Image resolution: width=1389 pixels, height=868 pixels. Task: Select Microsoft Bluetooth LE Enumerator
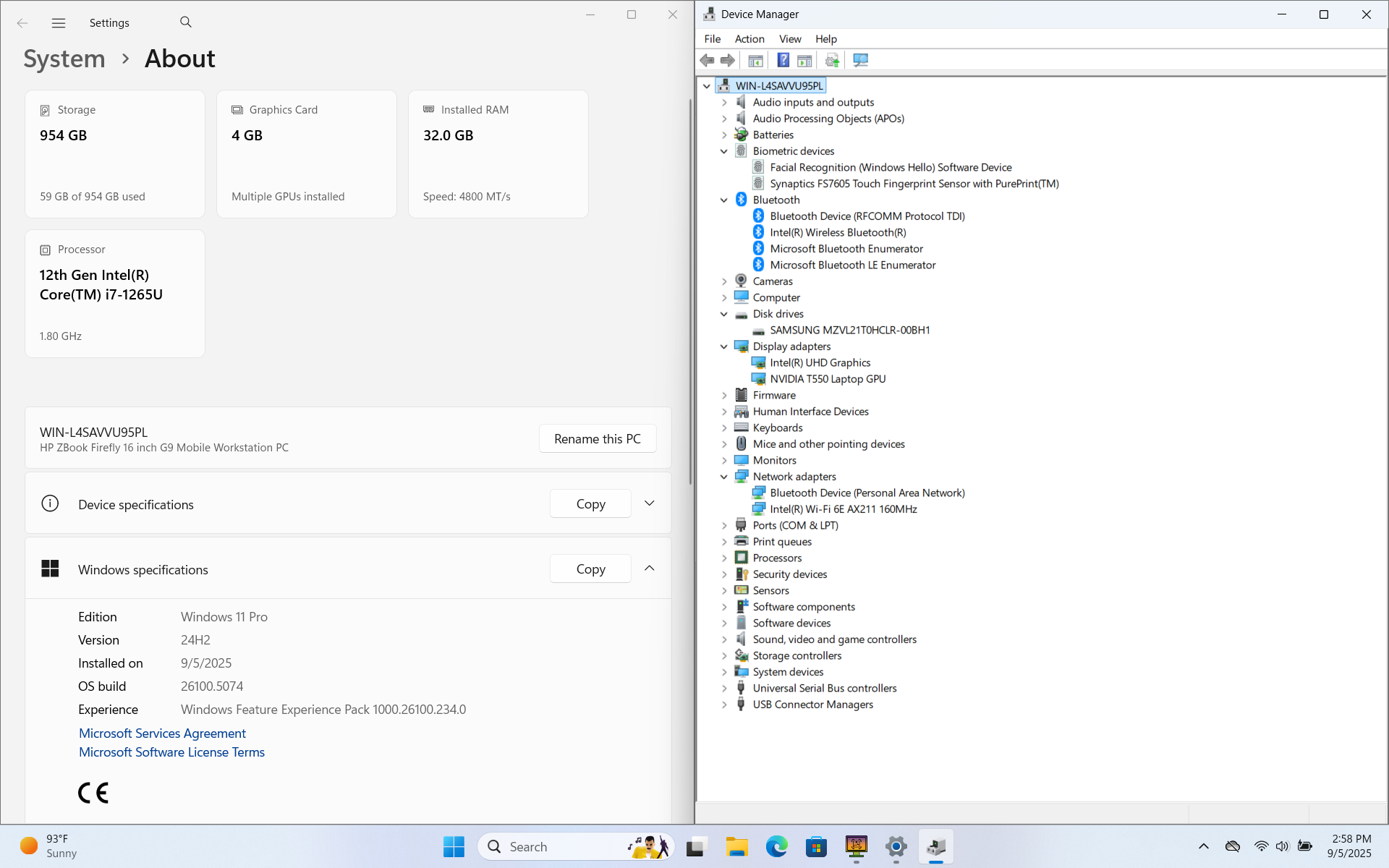point(853,265)
